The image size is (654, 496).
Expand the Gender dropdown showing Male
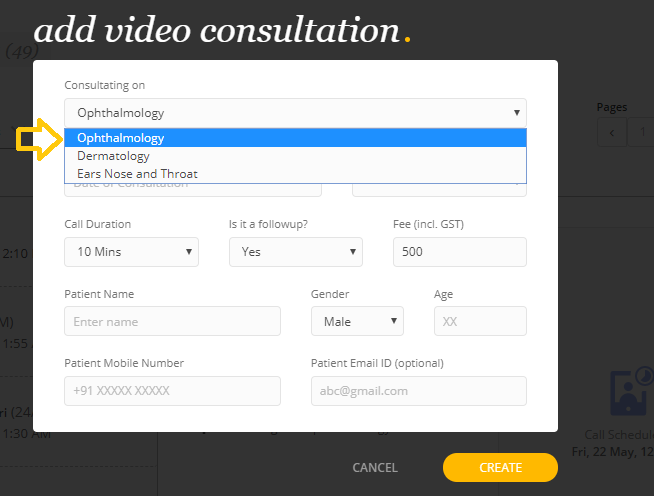click(356, 322)
